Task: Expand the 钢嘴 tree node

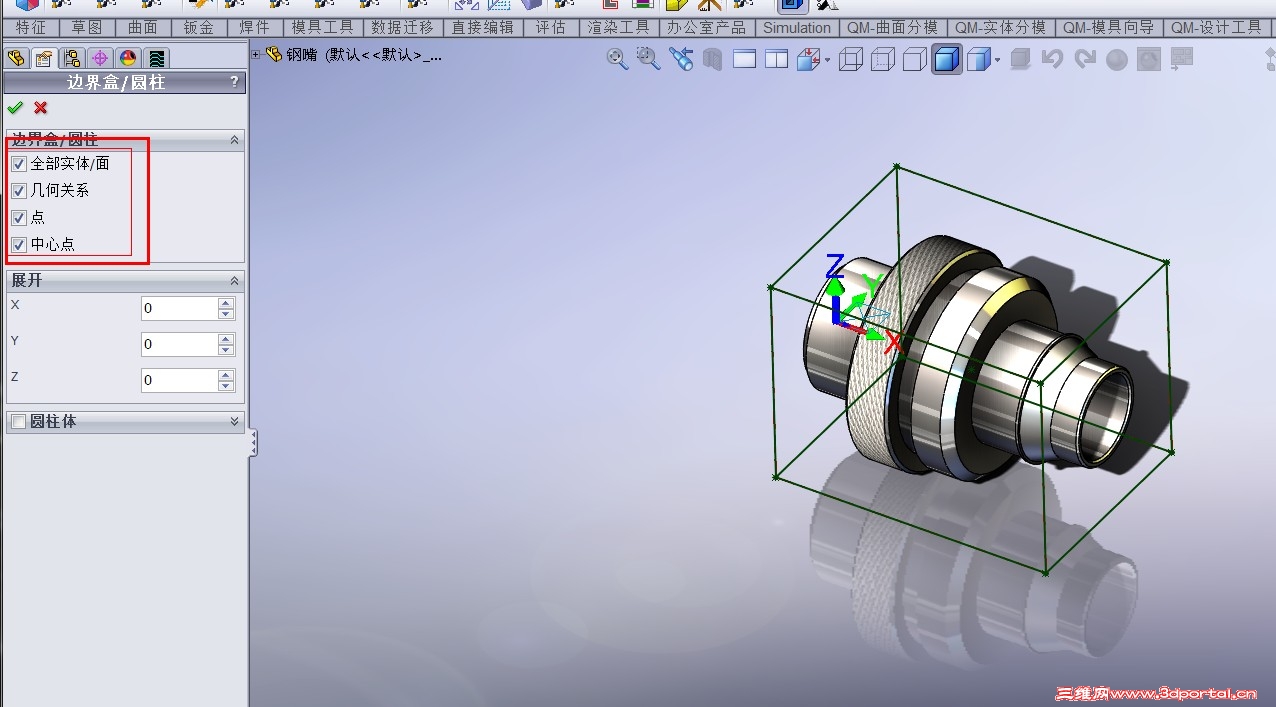Action: pyautogui.click(x=256, y=55)
